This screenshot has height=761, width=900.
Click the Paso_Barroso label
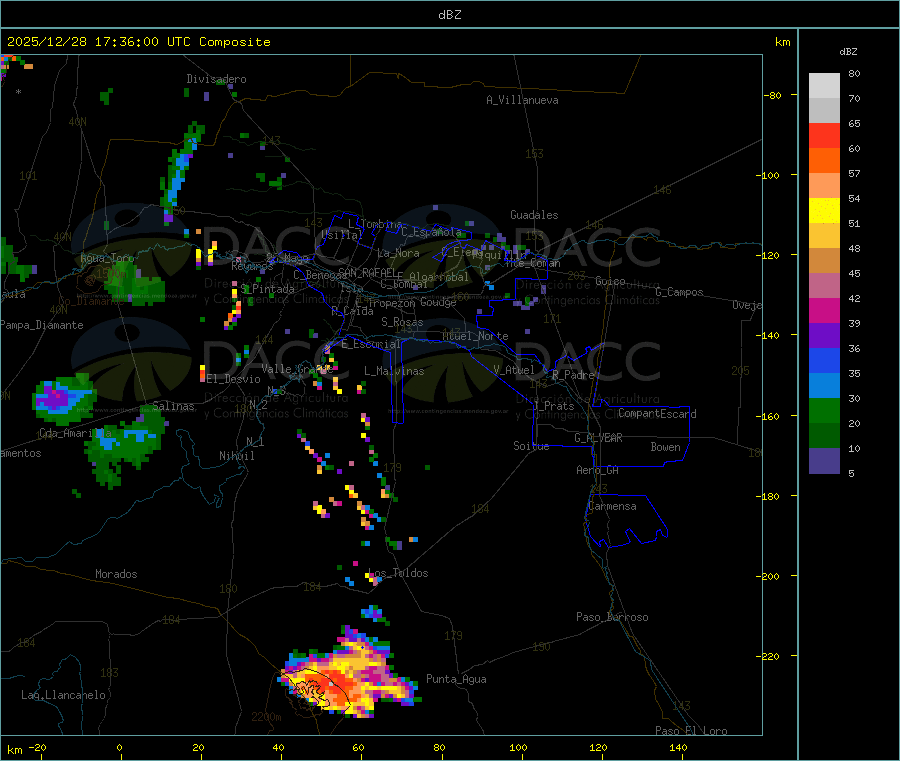[612, 617]
